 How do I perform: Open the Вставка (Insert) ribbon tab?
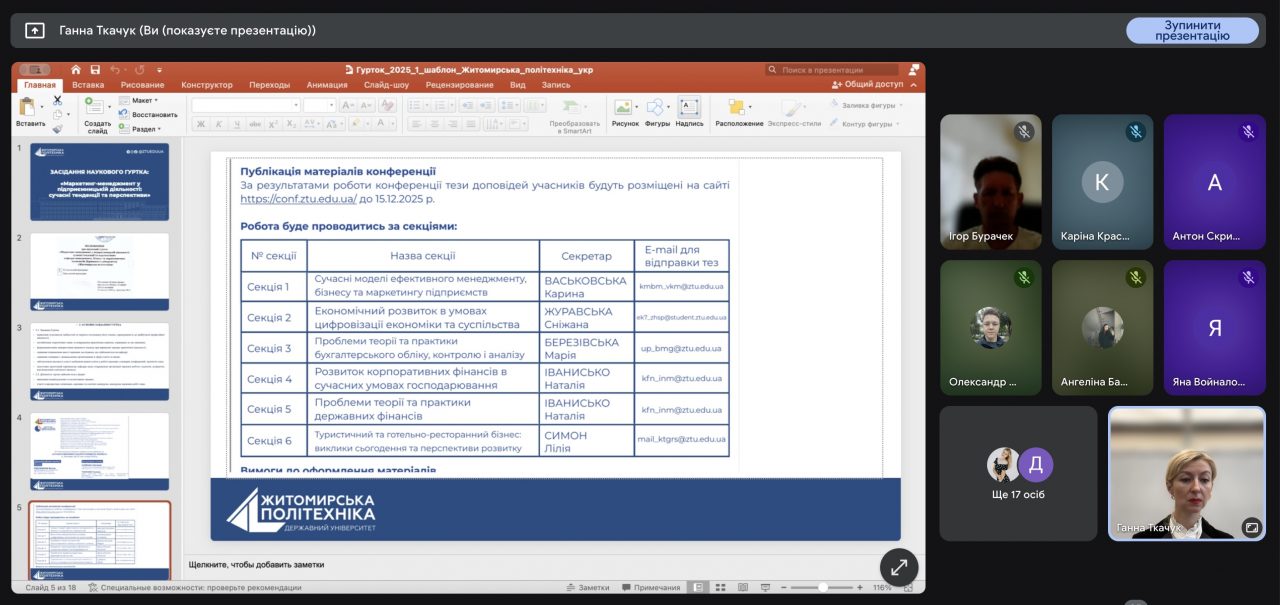pyautogui.click(x=88, y=85)
